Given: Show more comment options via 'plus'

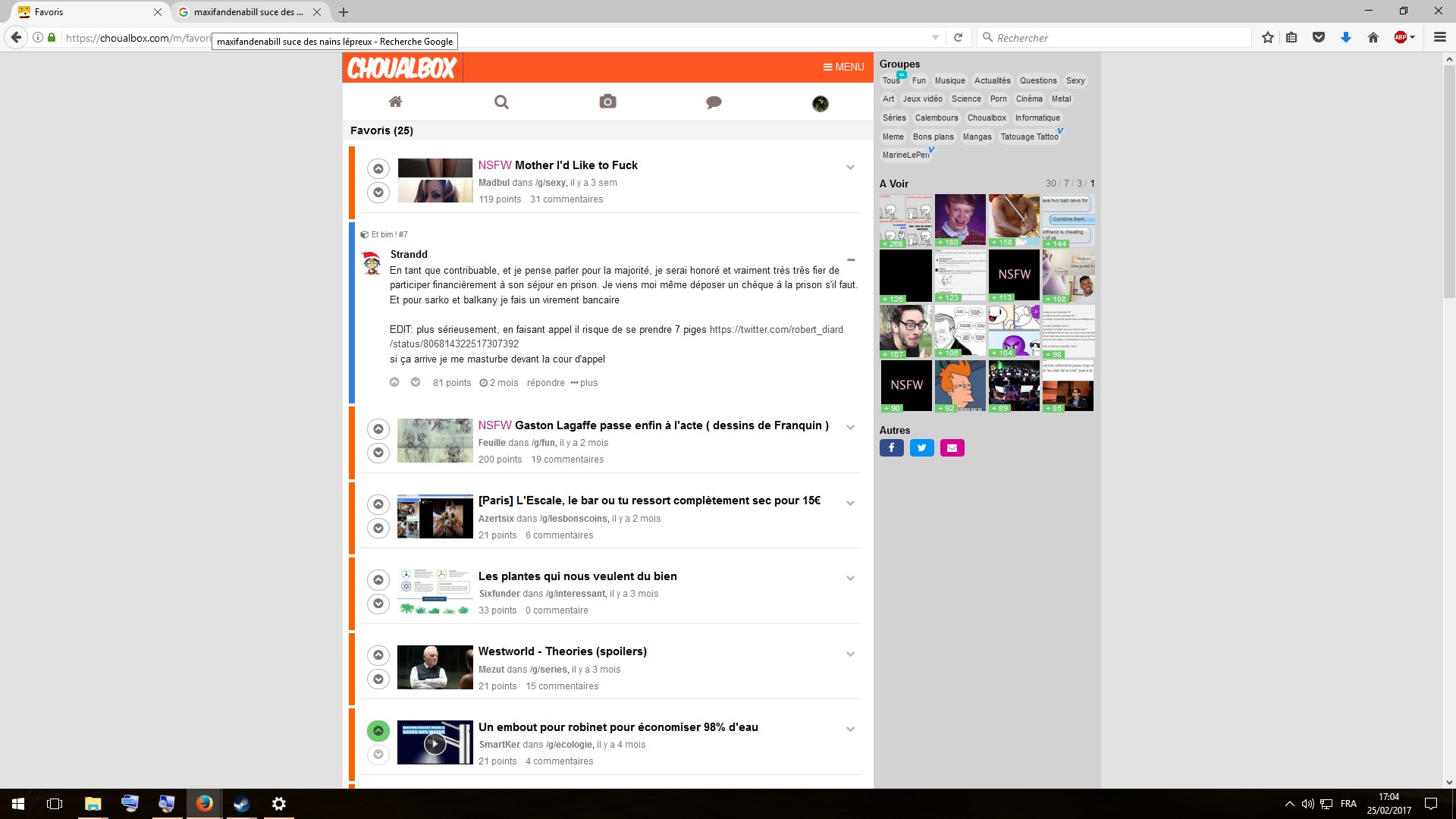Looking at the screenshot, I should [x=584, y=383].
